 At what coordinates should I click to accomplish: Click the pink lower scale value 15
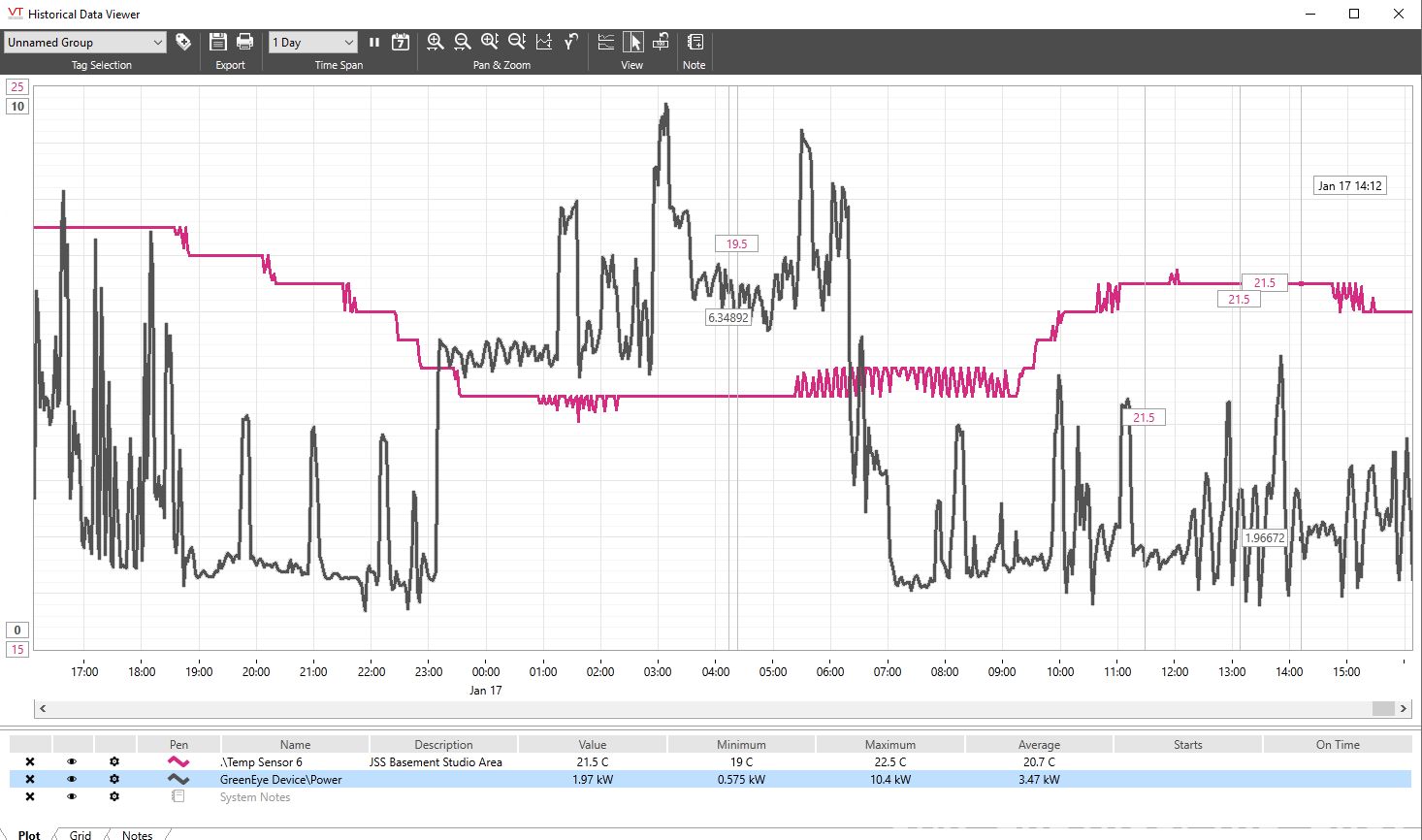click(x=17, y=650)
